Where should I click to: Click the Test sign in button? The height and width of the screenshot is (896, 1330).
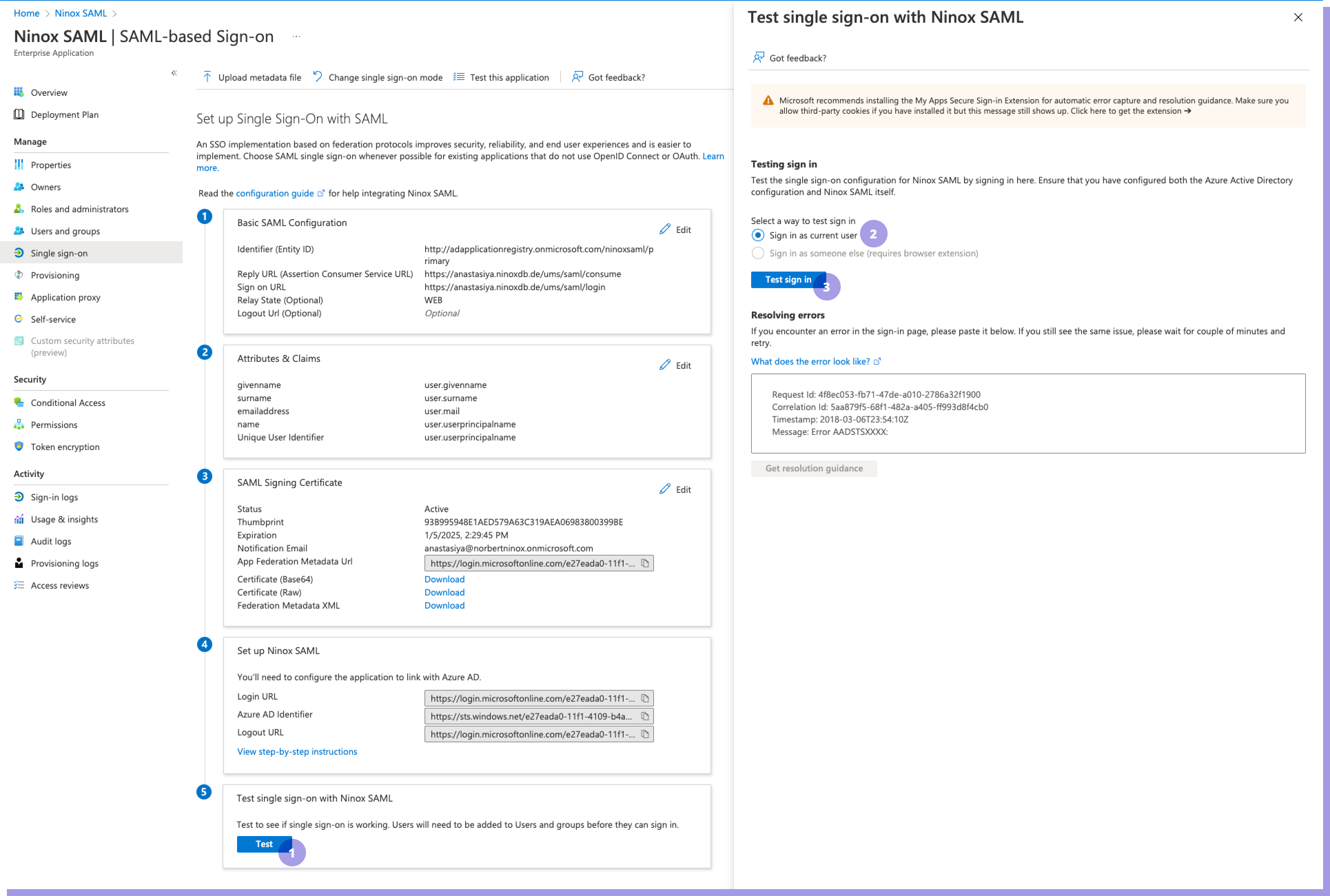pyautogui.click(x=788, y=279)
